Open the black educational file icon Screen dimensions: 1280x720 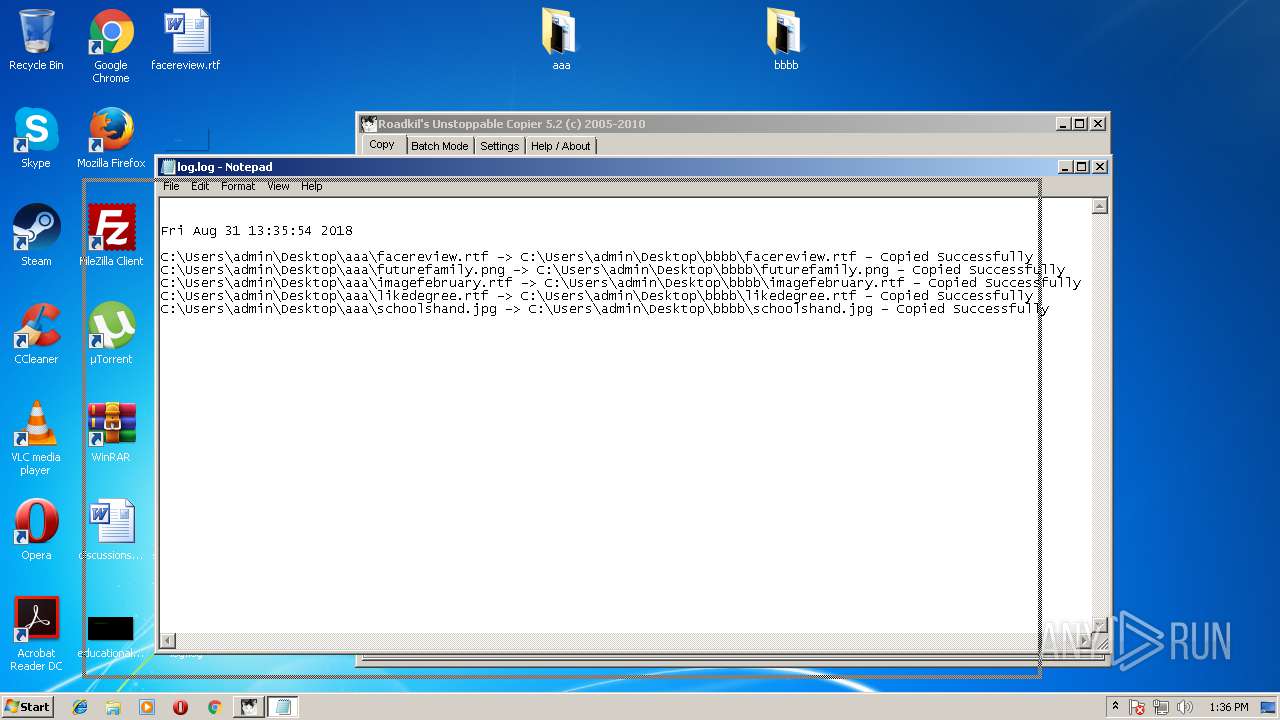point(111,635)
